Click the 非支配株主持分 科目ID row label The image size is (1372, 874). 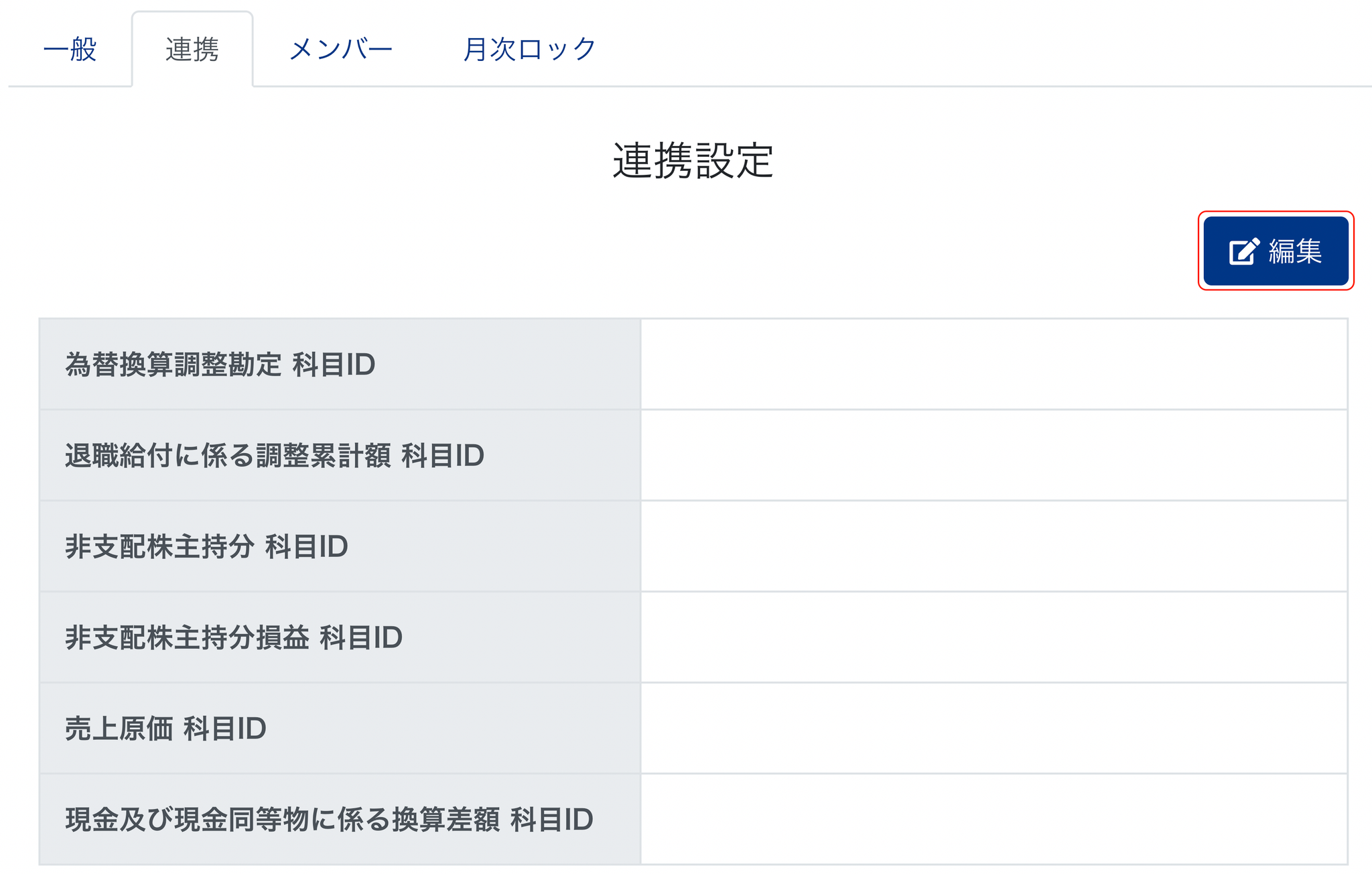pos(206,546)
